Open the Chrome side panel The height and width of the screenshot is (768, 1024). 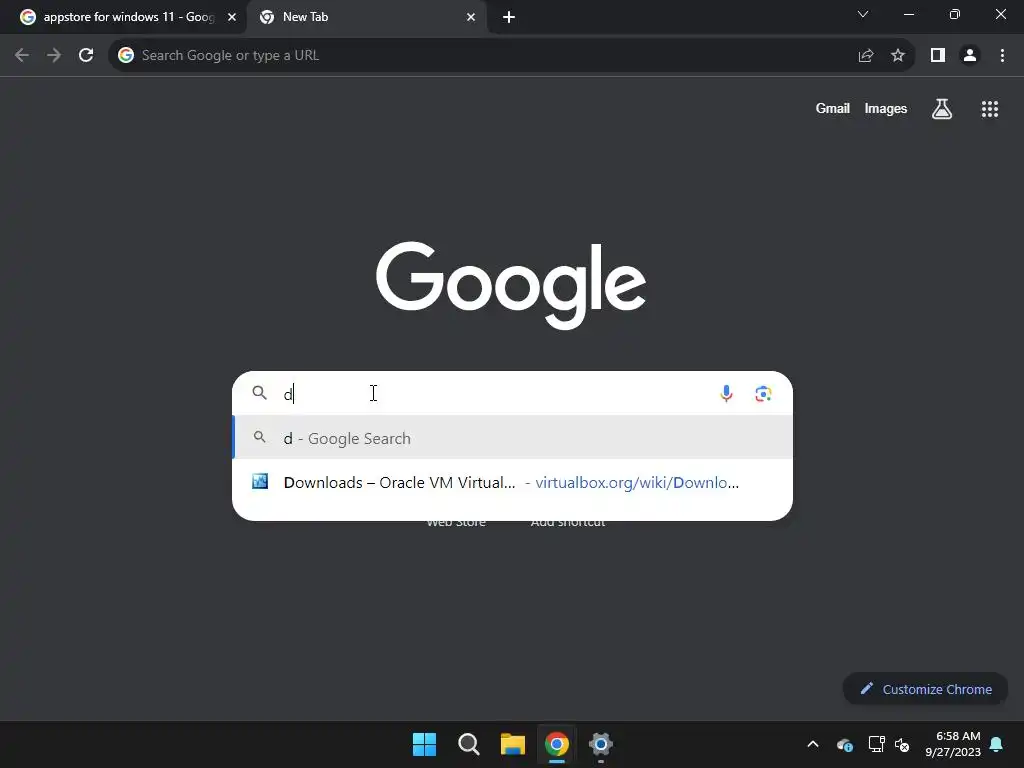(938, 56)
